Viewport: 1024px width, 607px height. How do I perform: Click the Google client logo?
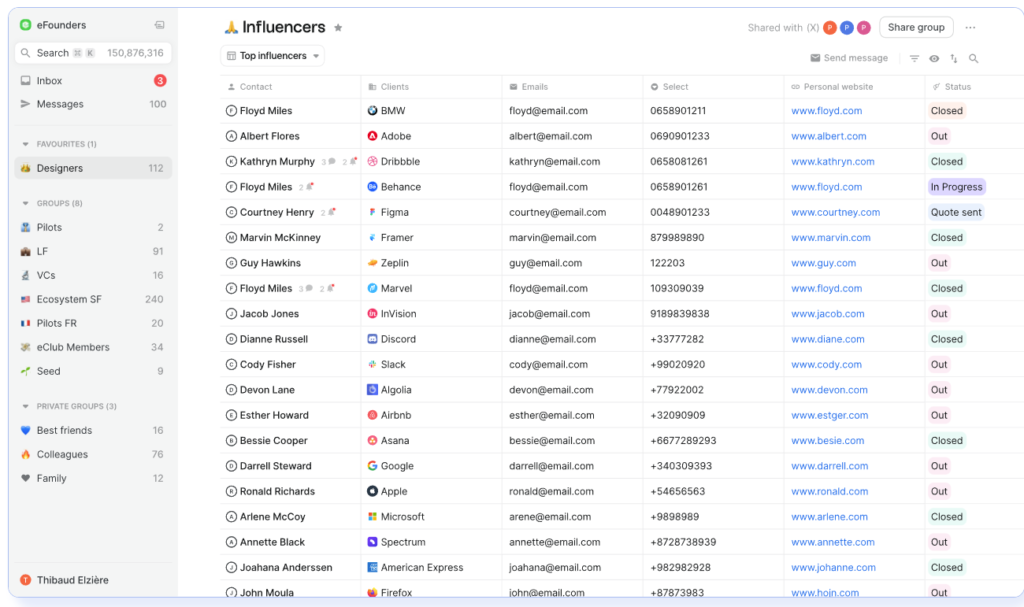tap(372, 466)
